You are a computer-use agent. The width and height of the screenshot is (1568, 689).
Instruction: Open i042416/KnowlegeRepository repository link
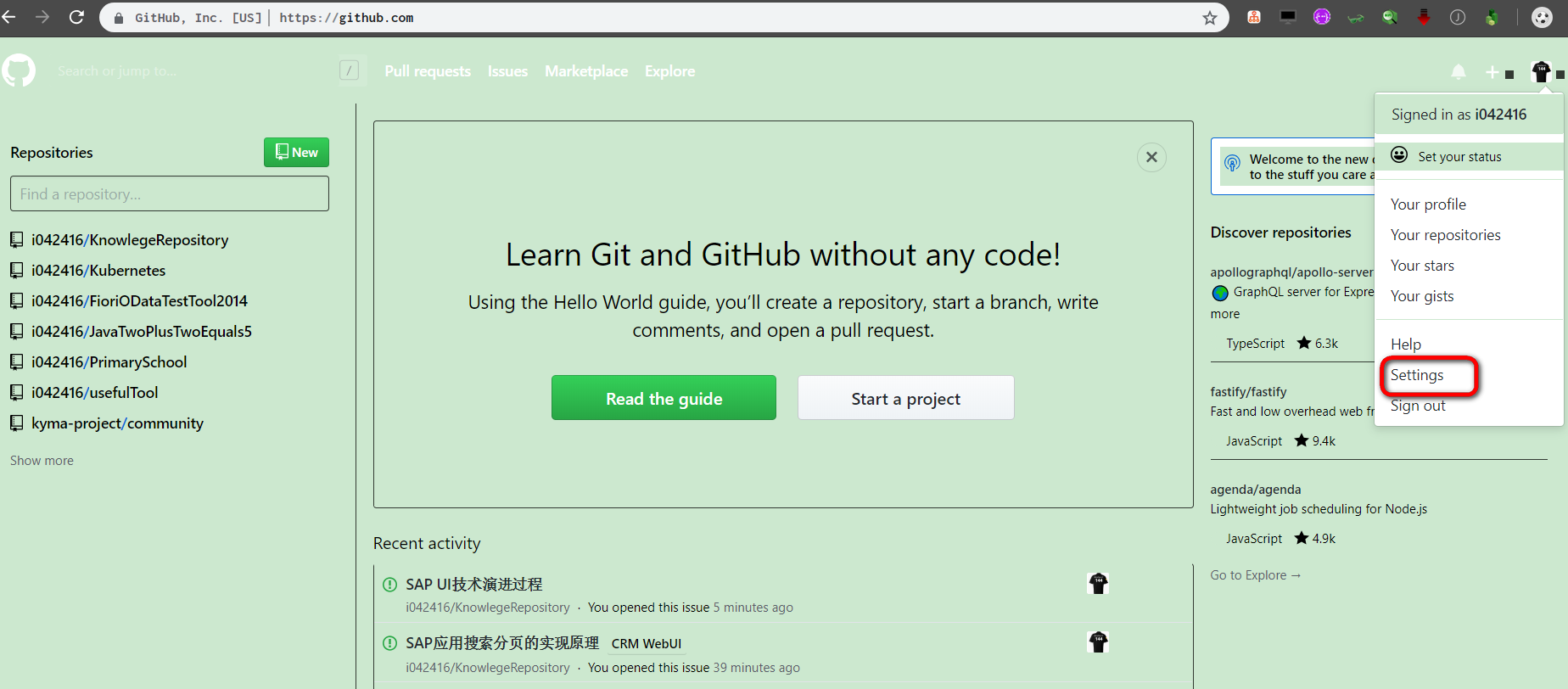point(130,240)
